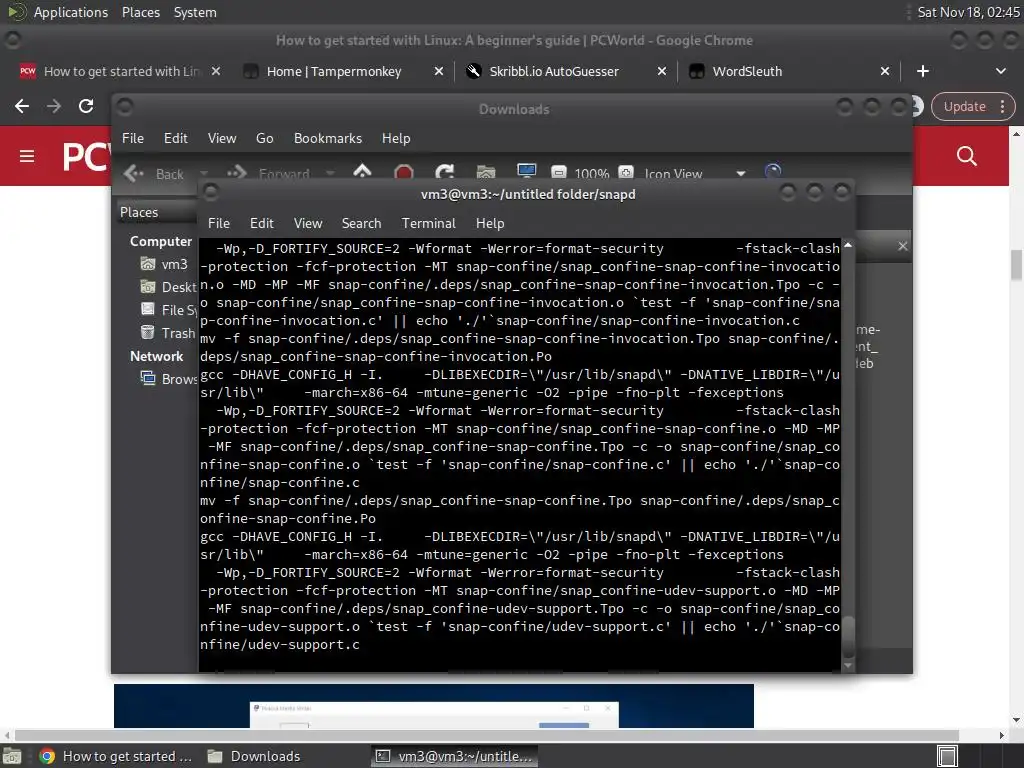Close the Tampermonkey tab

pos(439,71)
